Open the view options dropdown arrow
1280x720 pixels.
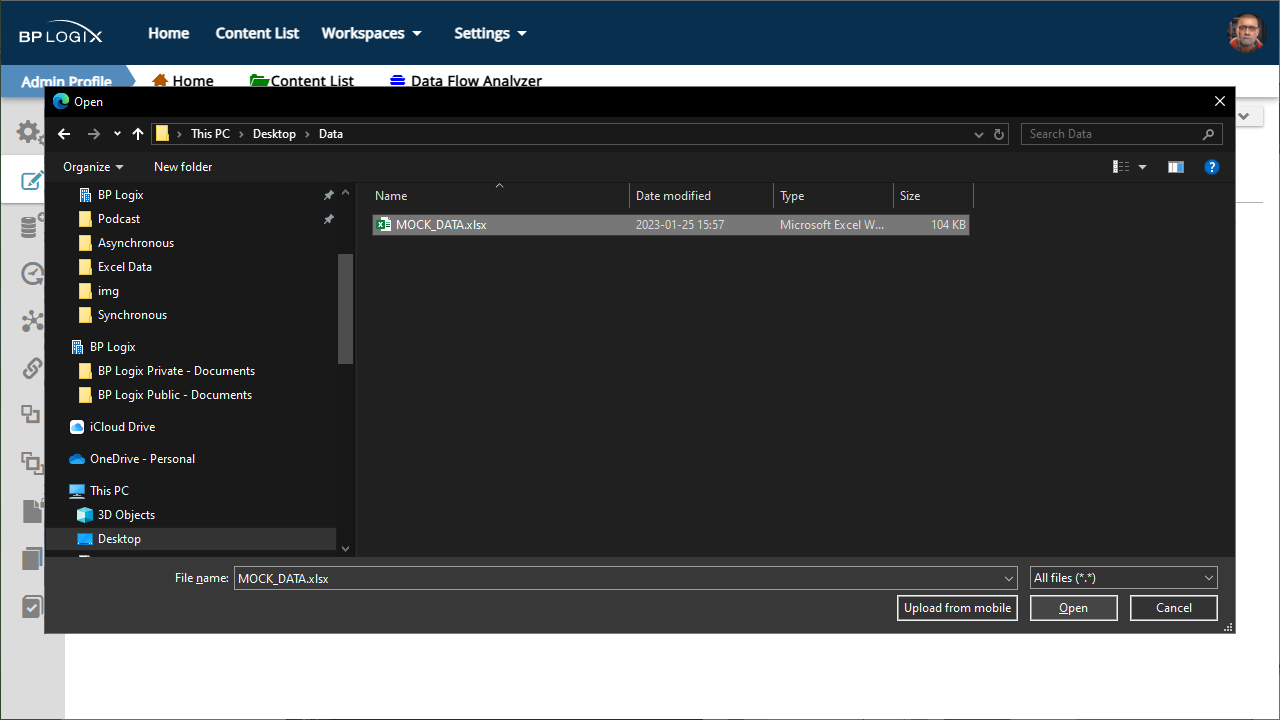(1142, 167)
